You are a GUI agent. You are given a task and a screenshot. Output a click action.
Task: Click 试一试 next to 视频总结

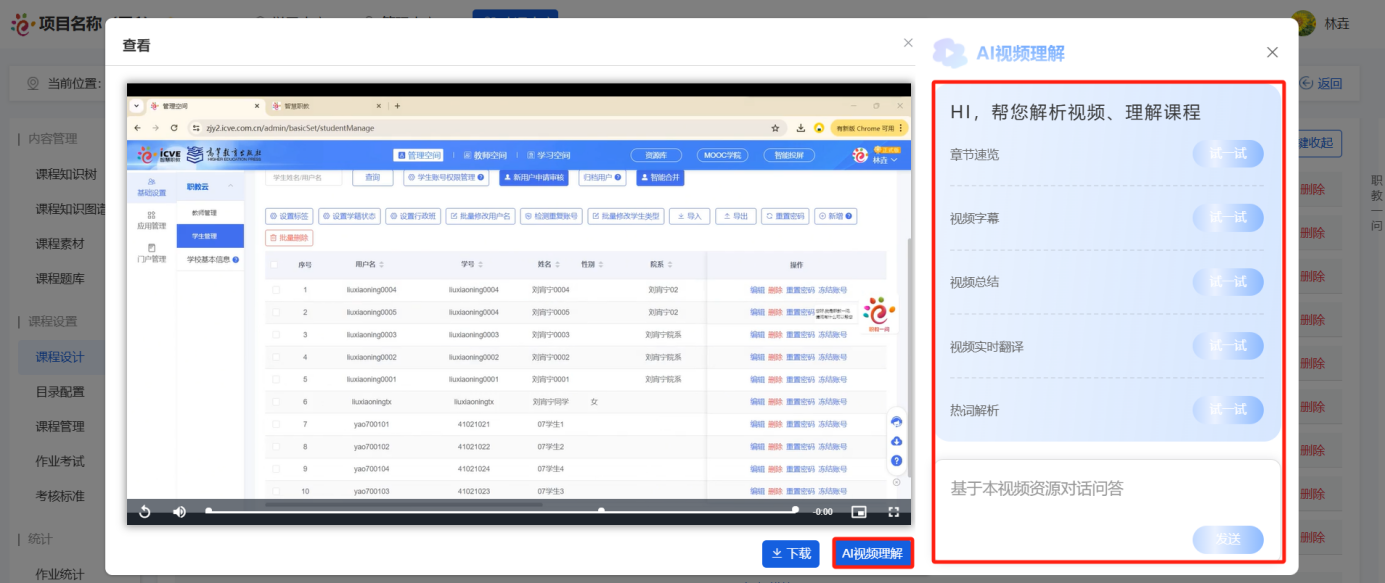click(x=1227, y=282)
